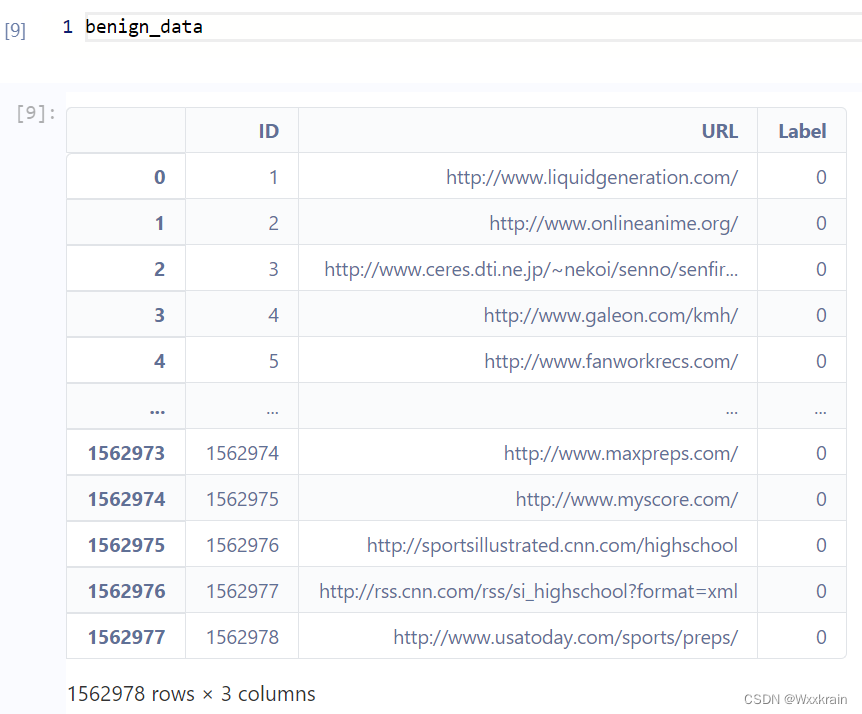Select the ceres.dti.ne.jp URL cell

528,269
